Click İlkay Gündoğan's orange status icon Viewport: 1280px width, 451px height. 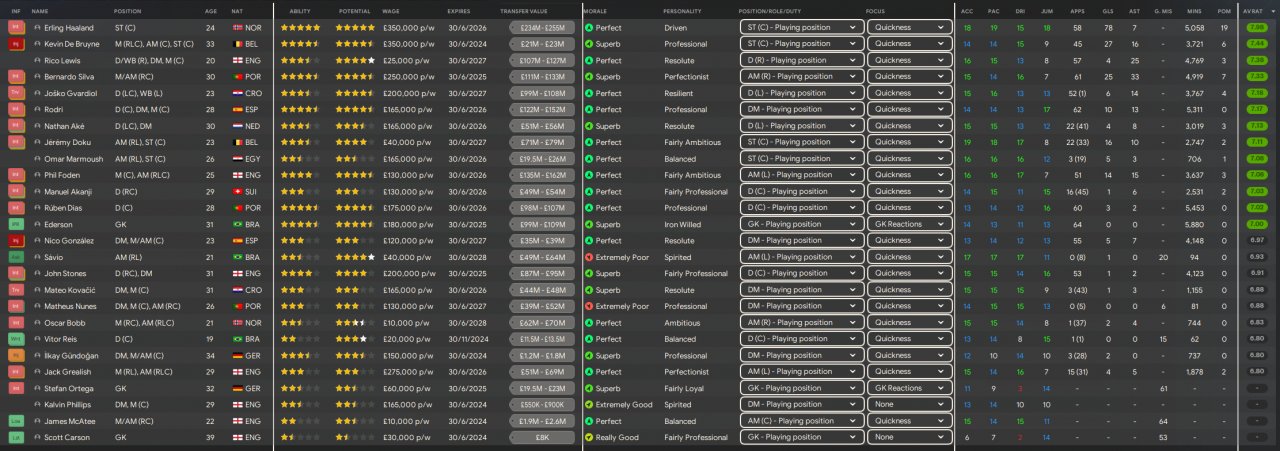pos(16,356)
